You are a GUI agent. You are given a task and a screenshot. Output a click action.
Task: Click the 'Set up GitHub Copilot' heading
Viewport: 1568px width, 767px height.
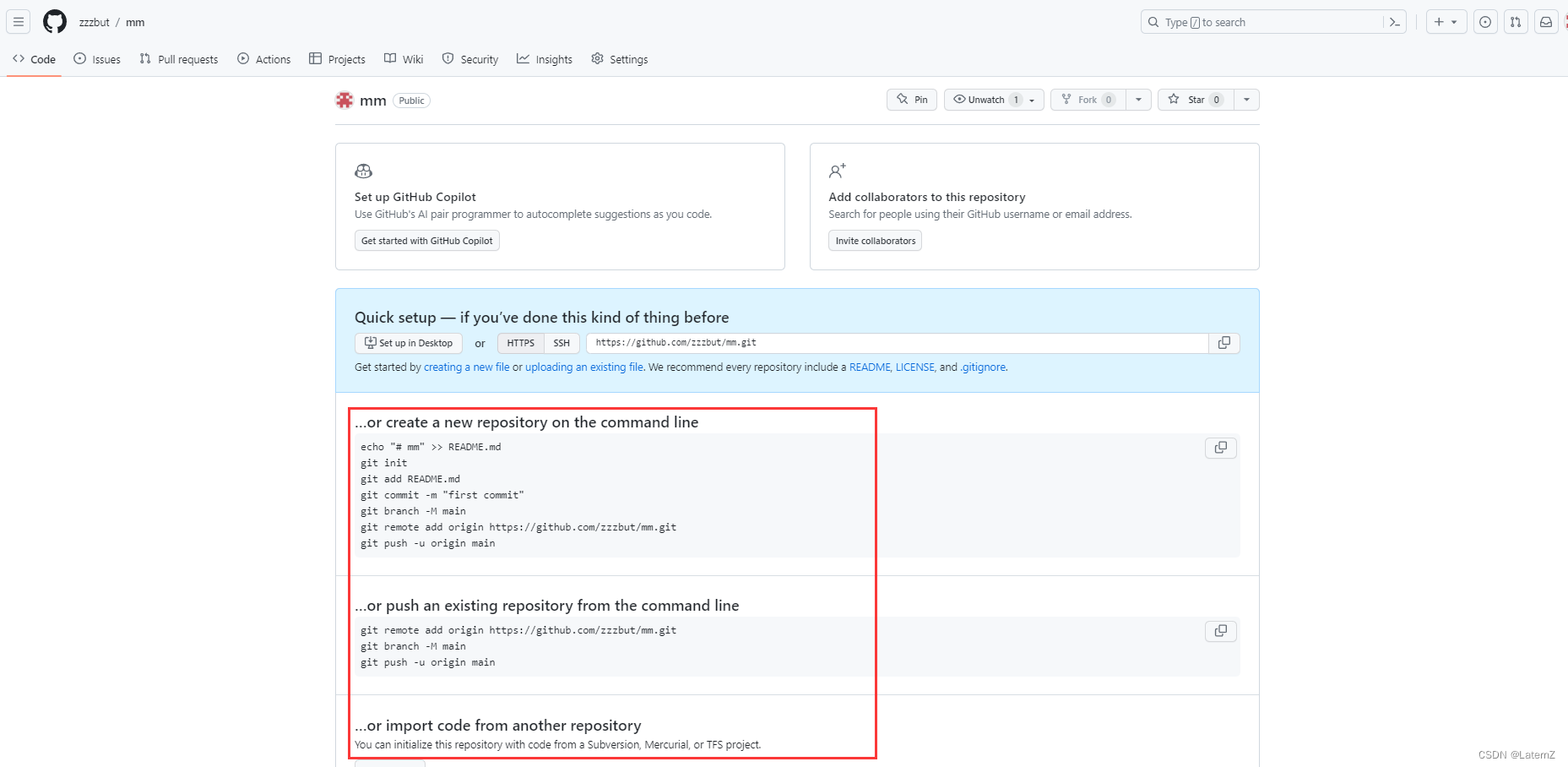(415, 197)
